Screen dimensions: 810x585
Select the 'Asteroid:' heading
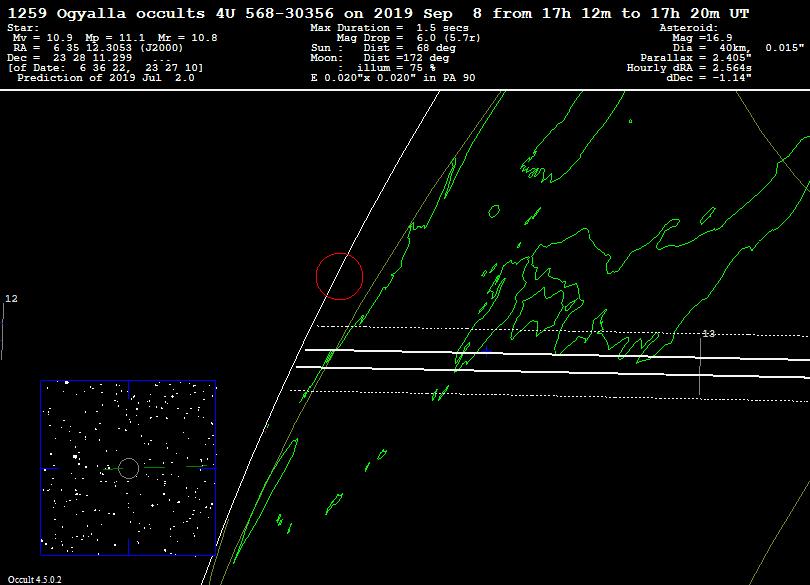point(689,28)
